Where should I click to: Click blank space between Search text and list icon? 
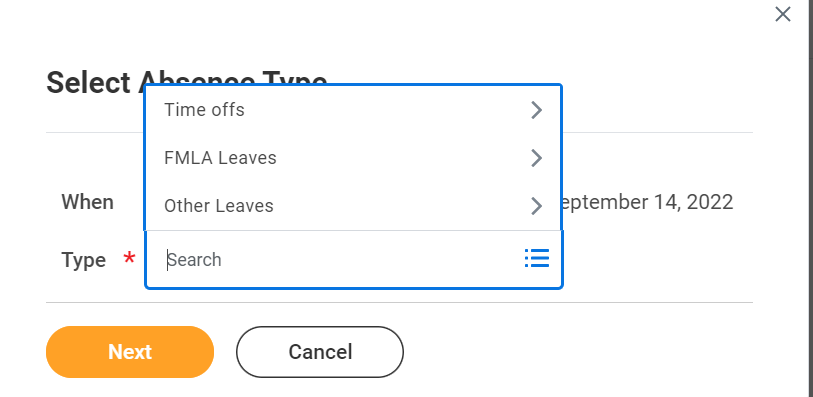click(372, 260)
